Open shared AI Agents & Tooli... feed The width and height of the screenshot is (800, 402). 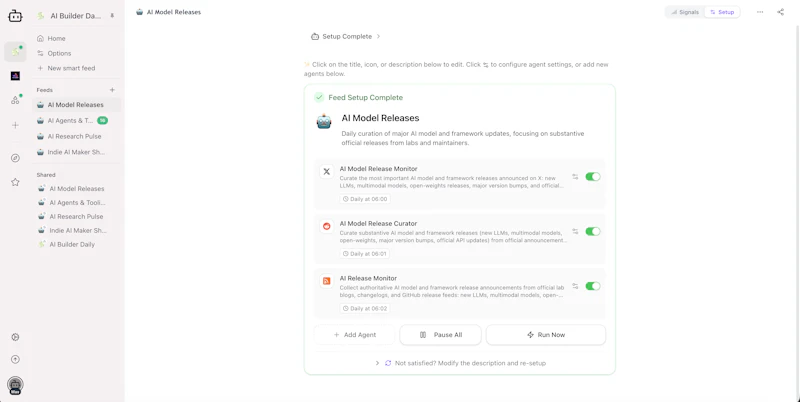(77, 203)
